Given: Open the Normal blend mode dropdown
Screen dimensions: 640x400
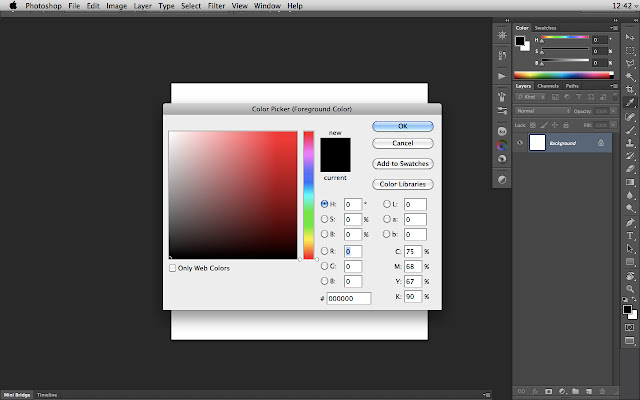Looking at the screenshot, I should pos(543,111).
